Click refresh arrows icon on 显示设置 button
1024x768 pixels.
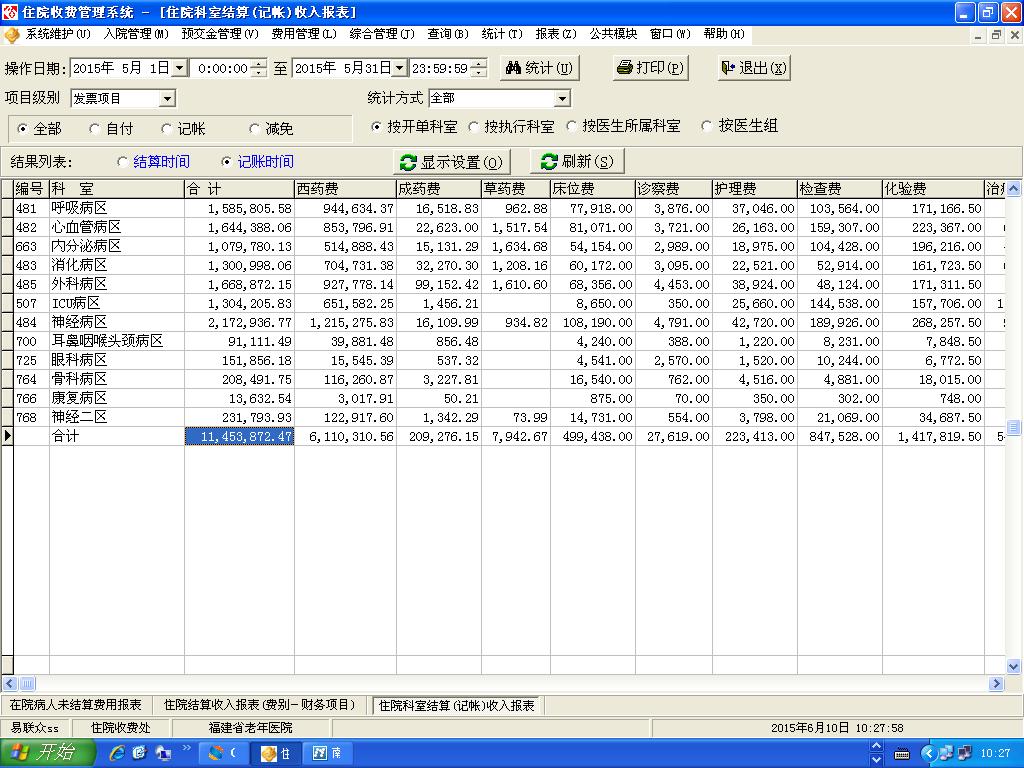click(408, 162)
